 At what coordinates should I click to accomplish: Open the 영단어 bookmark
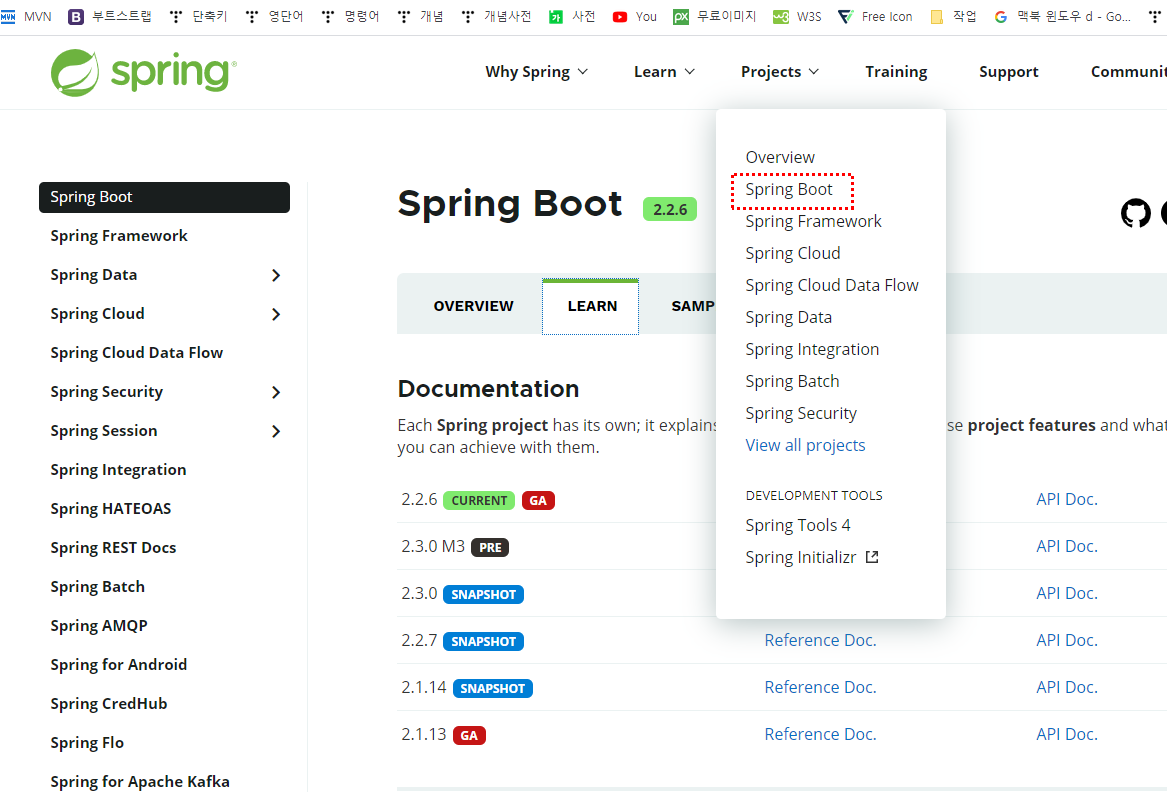point(275,16)
